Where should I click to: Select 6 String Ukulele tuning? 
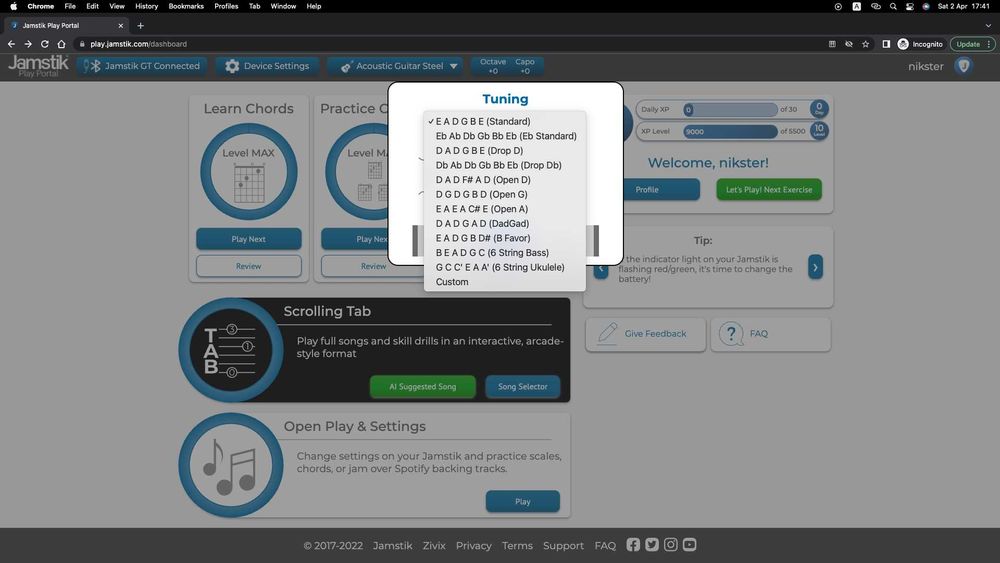504,267
